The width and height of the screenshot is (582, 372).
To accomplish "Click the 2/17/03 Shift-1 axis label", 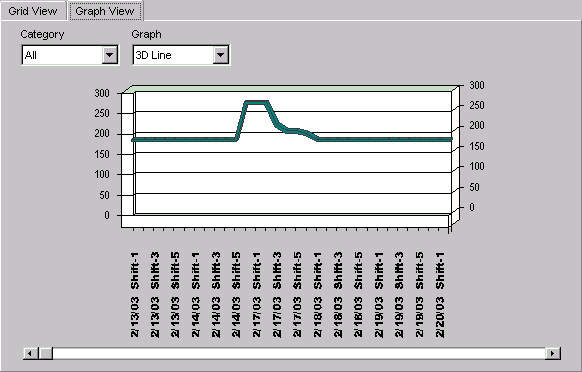I will [256, 295].
